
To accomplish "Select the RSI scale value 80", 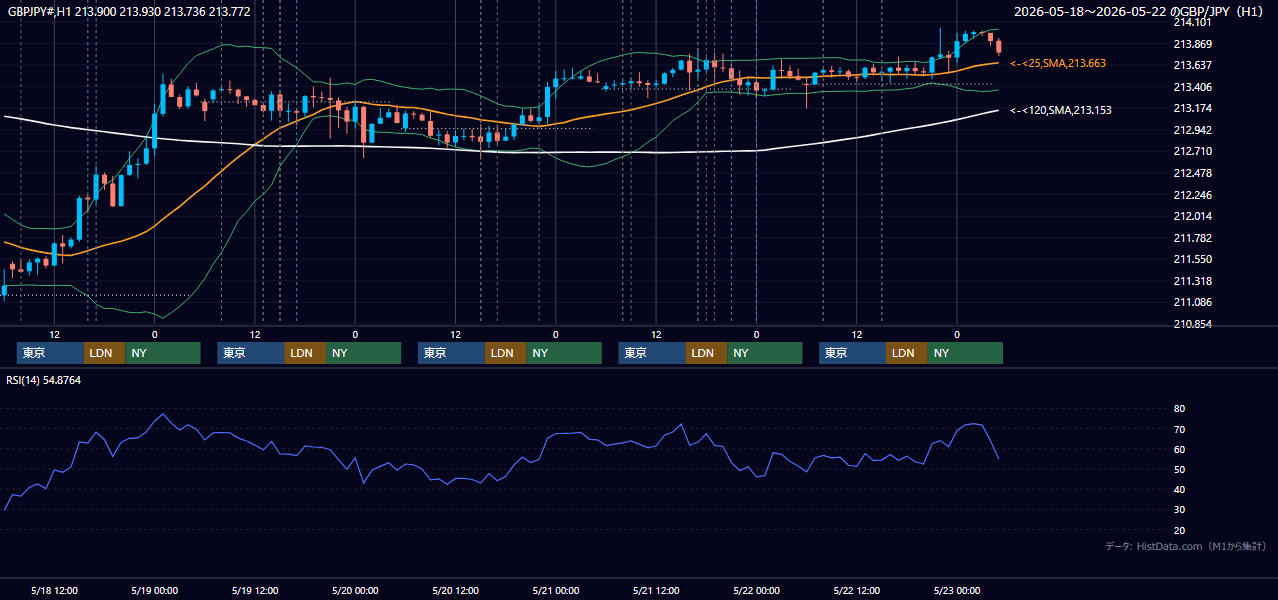I will click(1179, 409).
